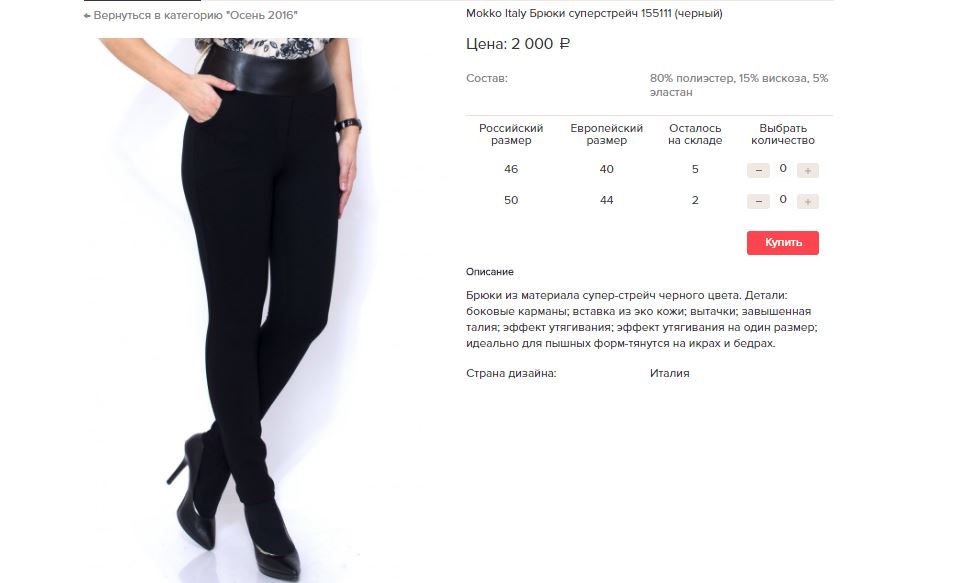
Task: Click the "Описание" section heading
Action: (489, 272)
